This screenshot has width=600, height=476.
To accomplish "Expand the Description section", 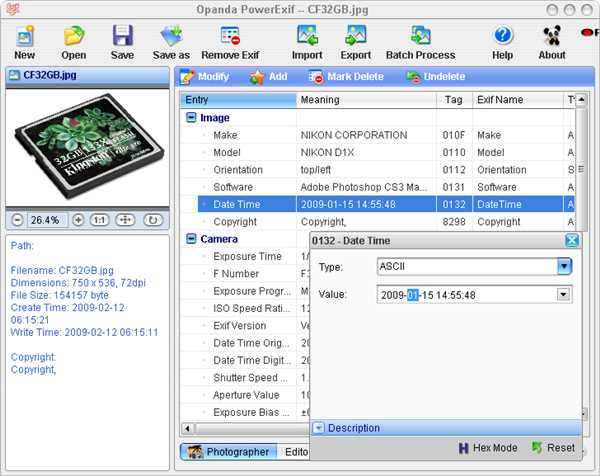I will 319,428.
